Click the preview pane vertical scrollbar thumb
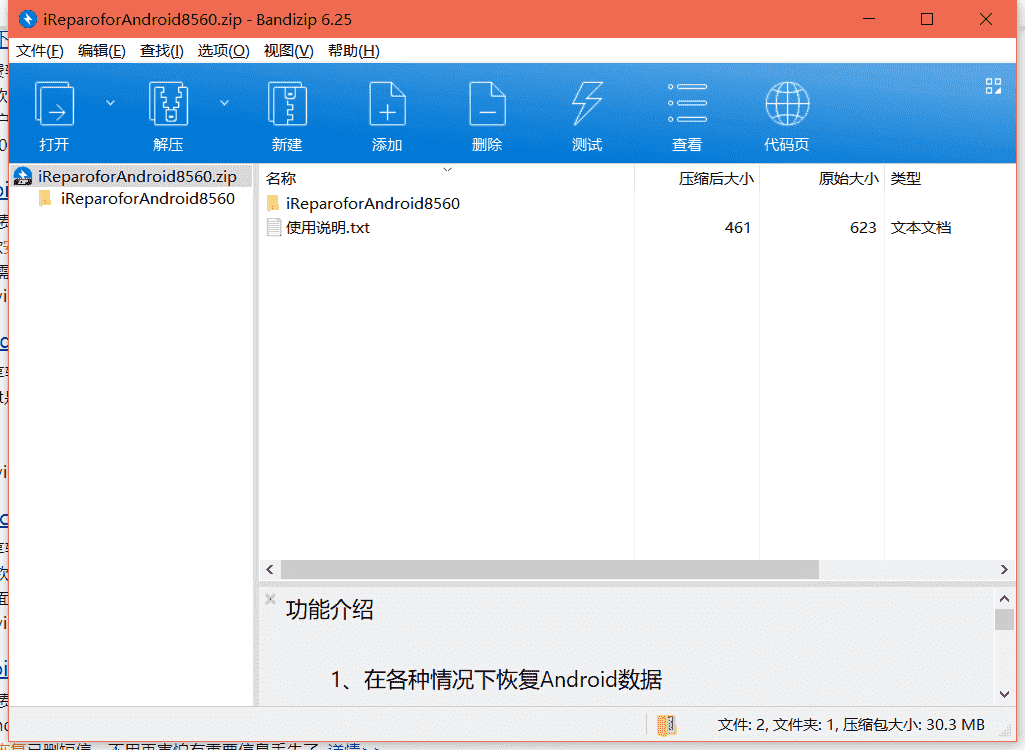1025x750 pixels. tap(1005, 619)
